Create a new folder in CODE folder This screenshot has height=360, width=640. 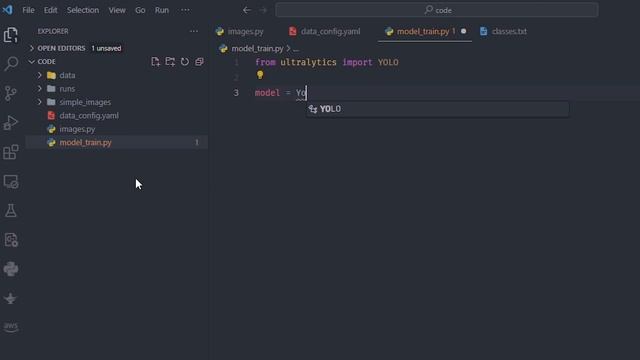[170, 62]
